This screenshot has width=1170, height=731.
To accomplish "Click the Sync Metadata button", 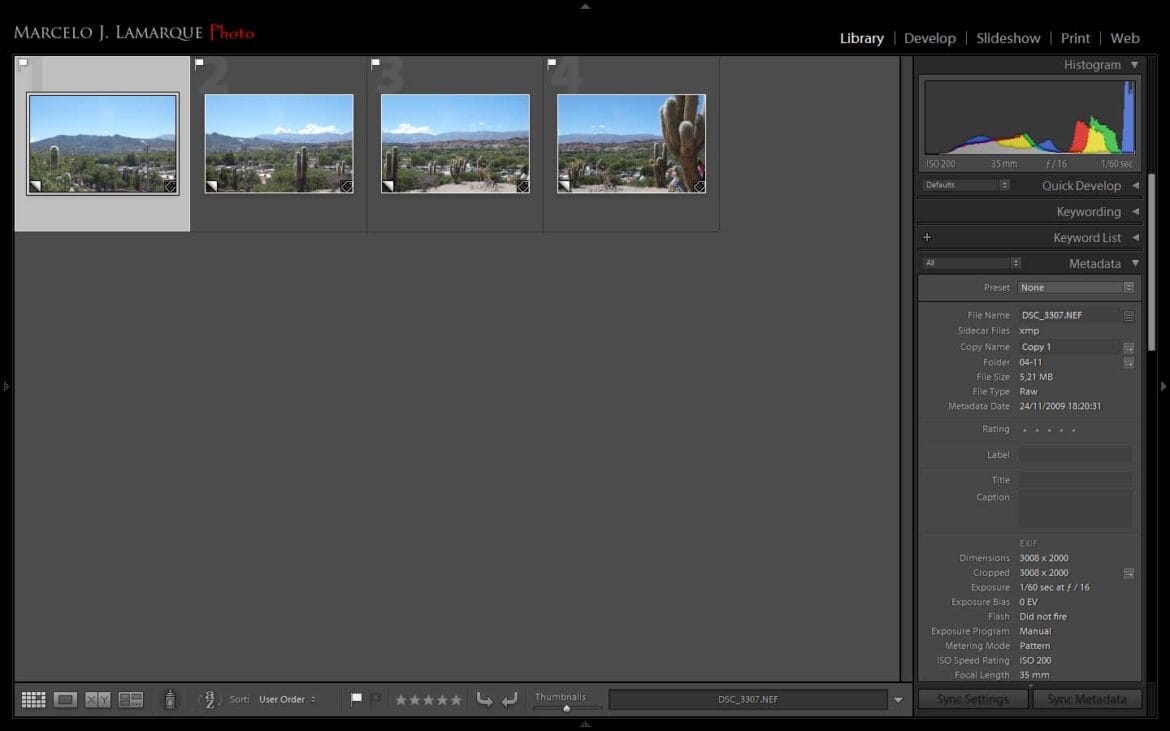I will coord(1087,698).
